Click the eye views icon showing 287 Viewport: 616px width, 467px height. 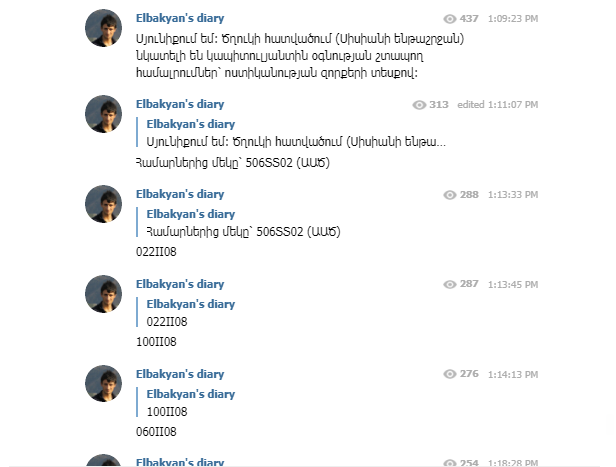(x=450, y=284)
